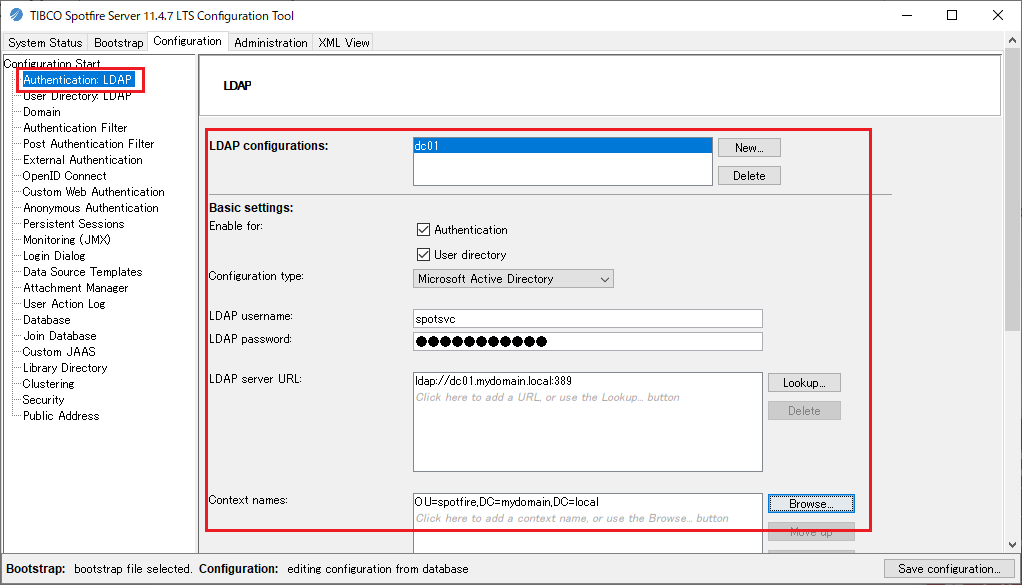Viewport: 1022px width, 585px height.
Task: Select the Domain tree item
Action: (x=42, y=112)
